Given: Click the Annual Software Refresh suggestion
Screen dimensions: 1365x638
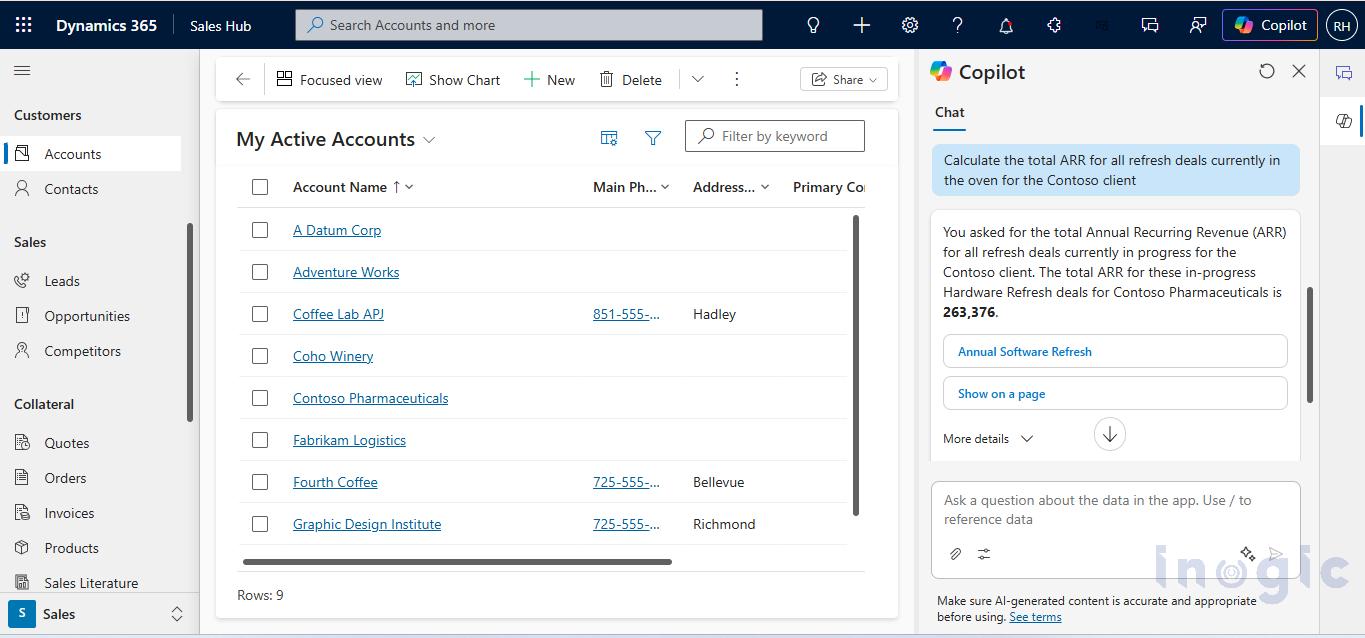Looking at the screenshot, I should 1115,351.
